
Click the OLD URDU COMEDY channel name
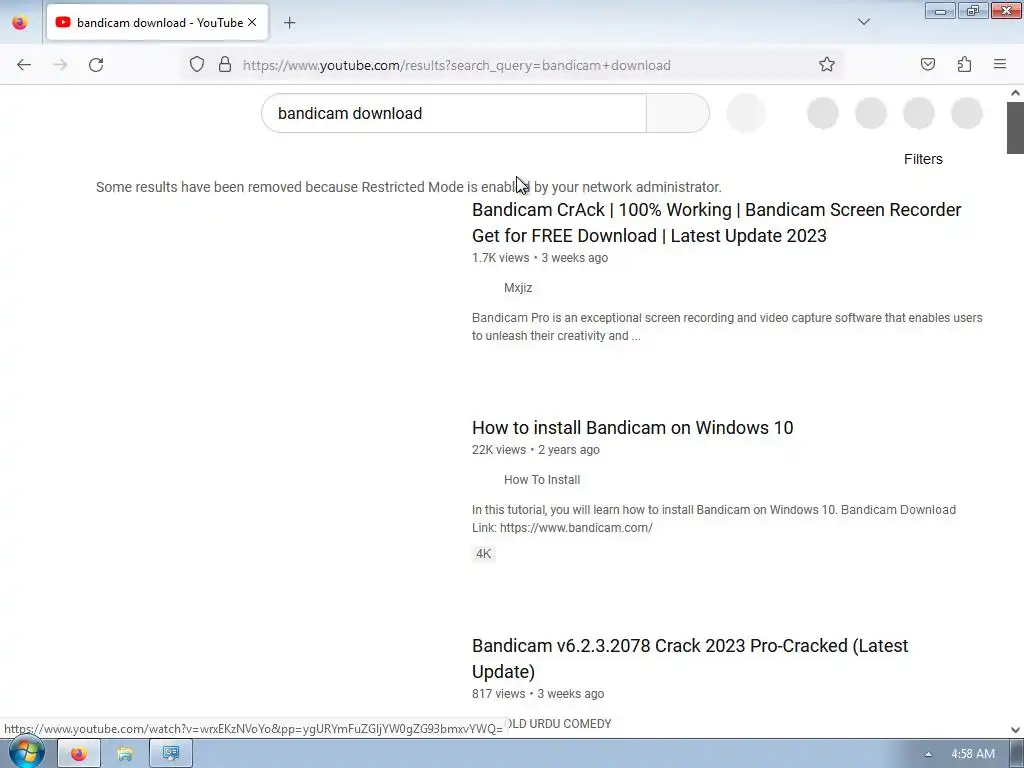pyautogui.click(x=560, y=724)
